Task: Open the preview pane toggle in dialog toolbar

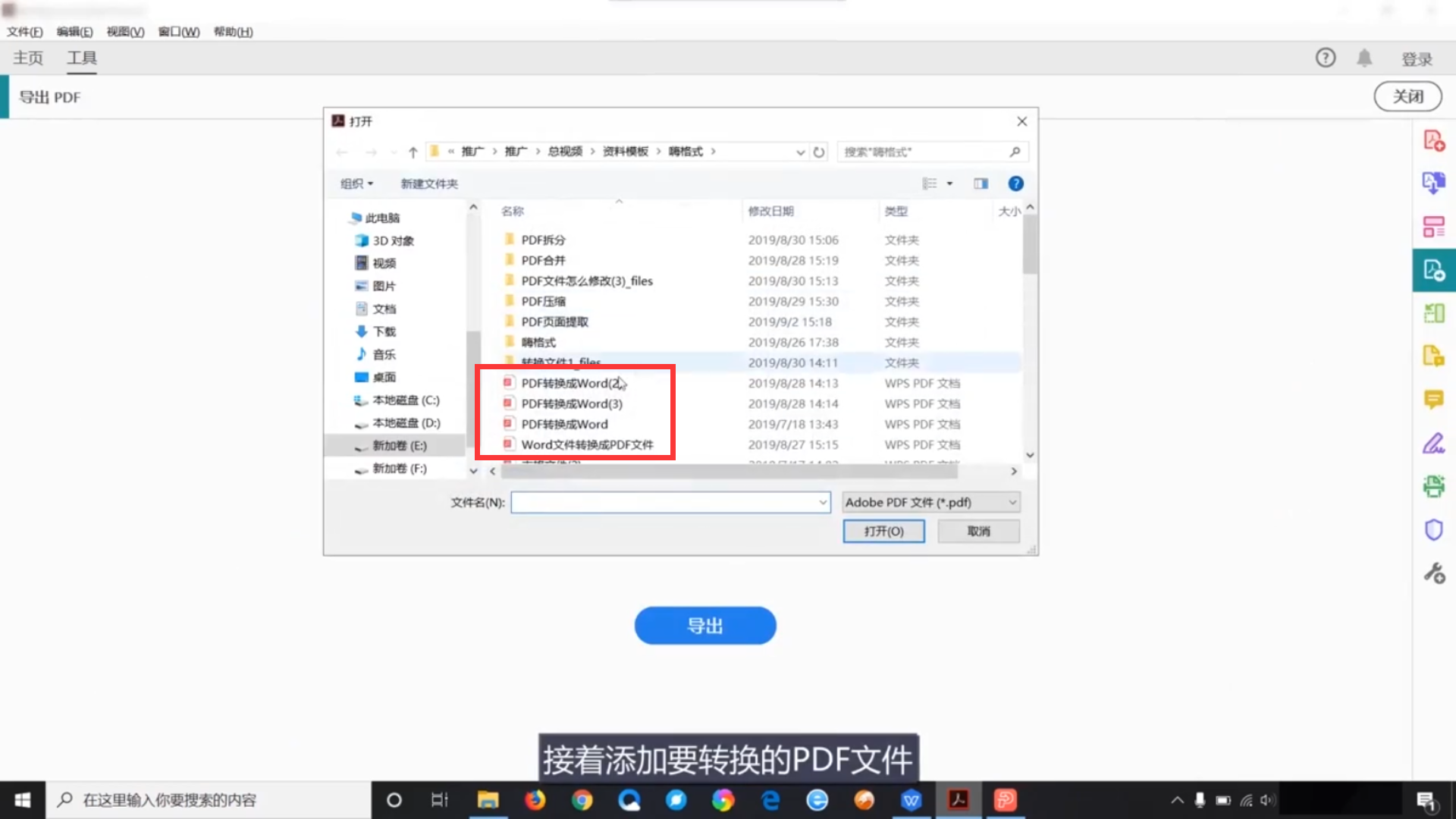Action: (981, 183)
